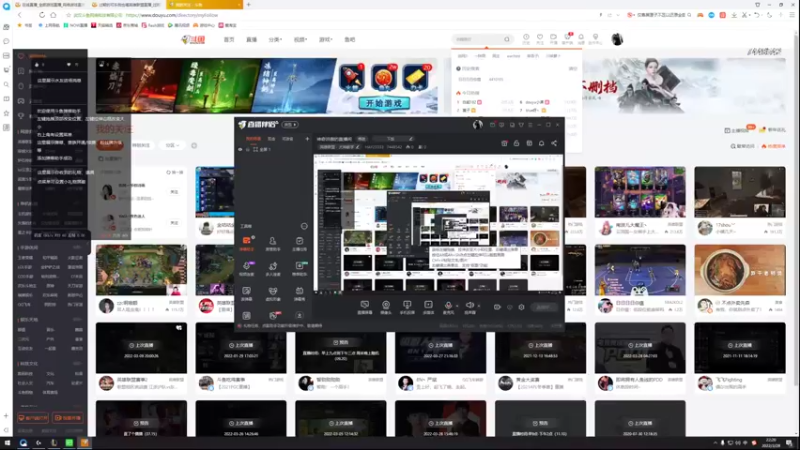Image resolution: width=800 pixels, height=450 pixels.
Task: Add a camera source in streaming tool
Action: pos(386,307)
